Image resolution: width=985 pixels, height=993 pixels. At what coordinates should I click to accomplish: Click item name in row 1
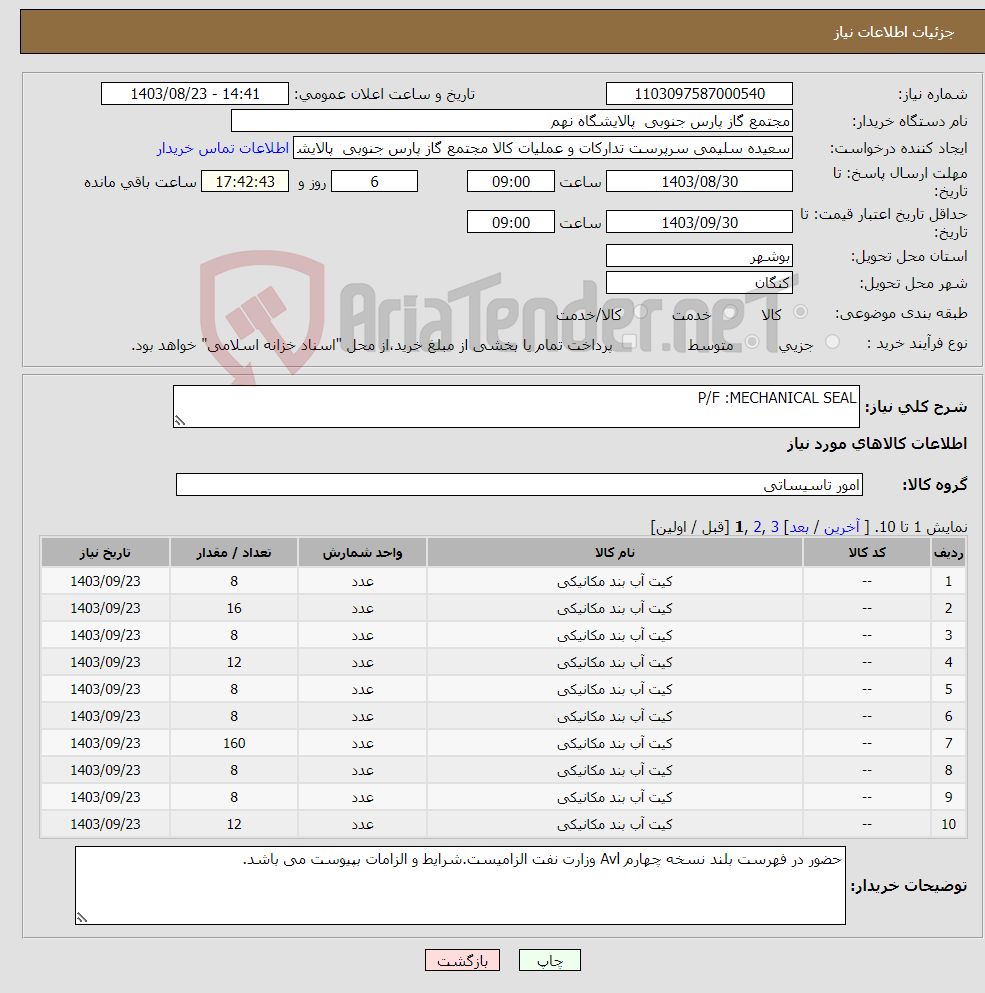[x=614, y=581]
